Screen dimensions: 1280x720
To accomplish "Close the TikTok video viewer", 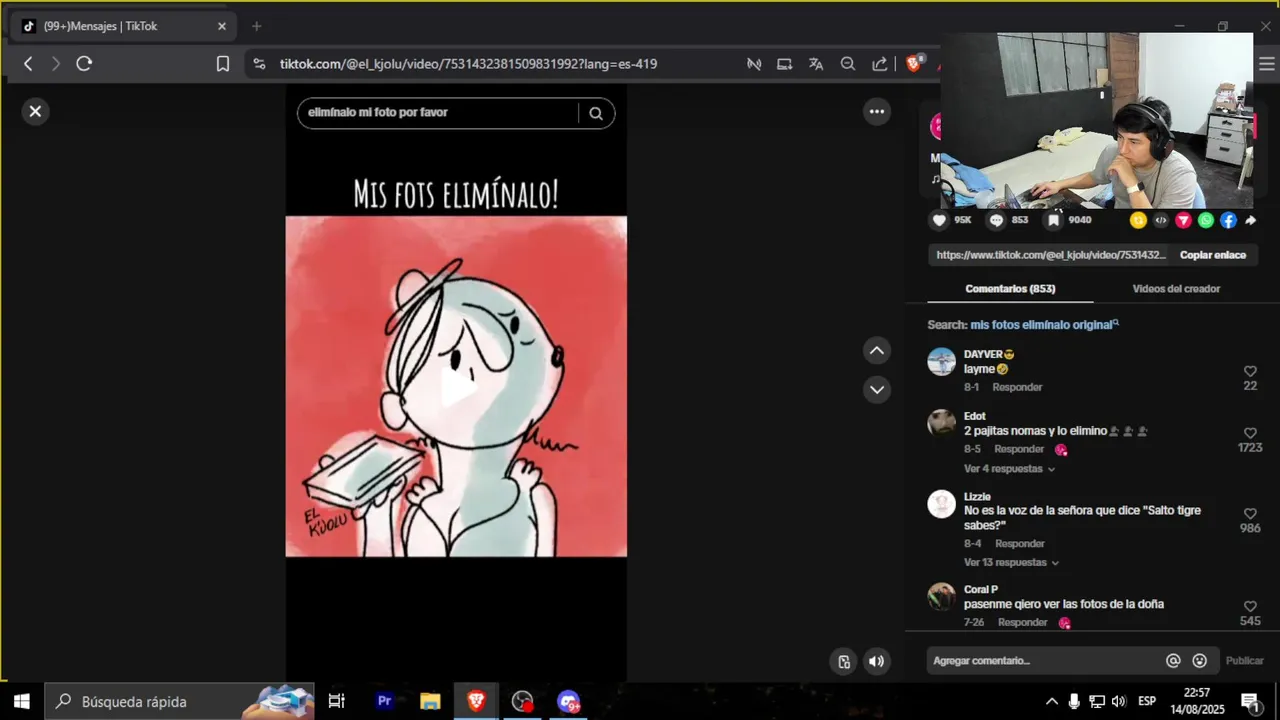I will click(x=35, y=111).
